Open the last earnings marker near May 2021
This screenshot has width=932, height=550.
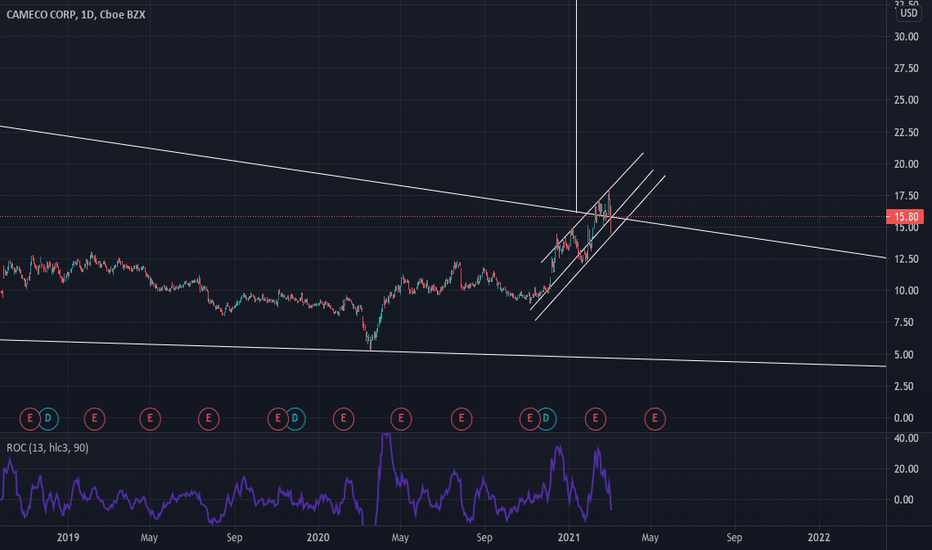click(x=654, y=419)
